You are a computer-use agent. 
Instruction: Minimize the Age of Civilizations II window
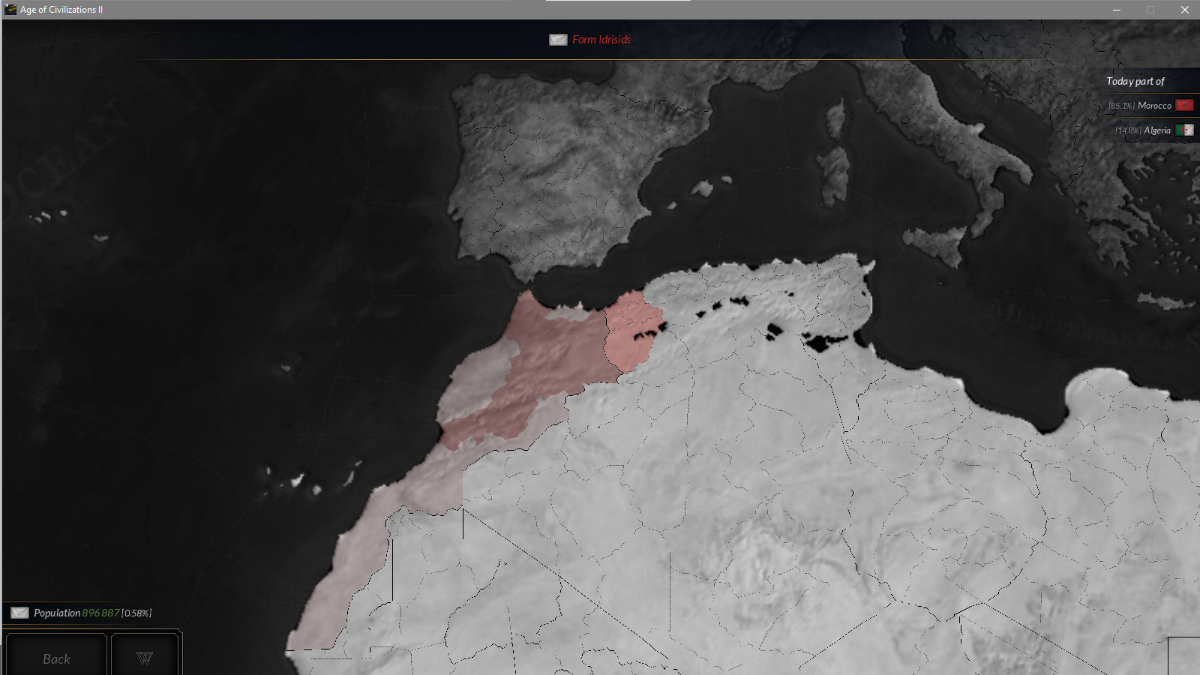point(1116,9)
